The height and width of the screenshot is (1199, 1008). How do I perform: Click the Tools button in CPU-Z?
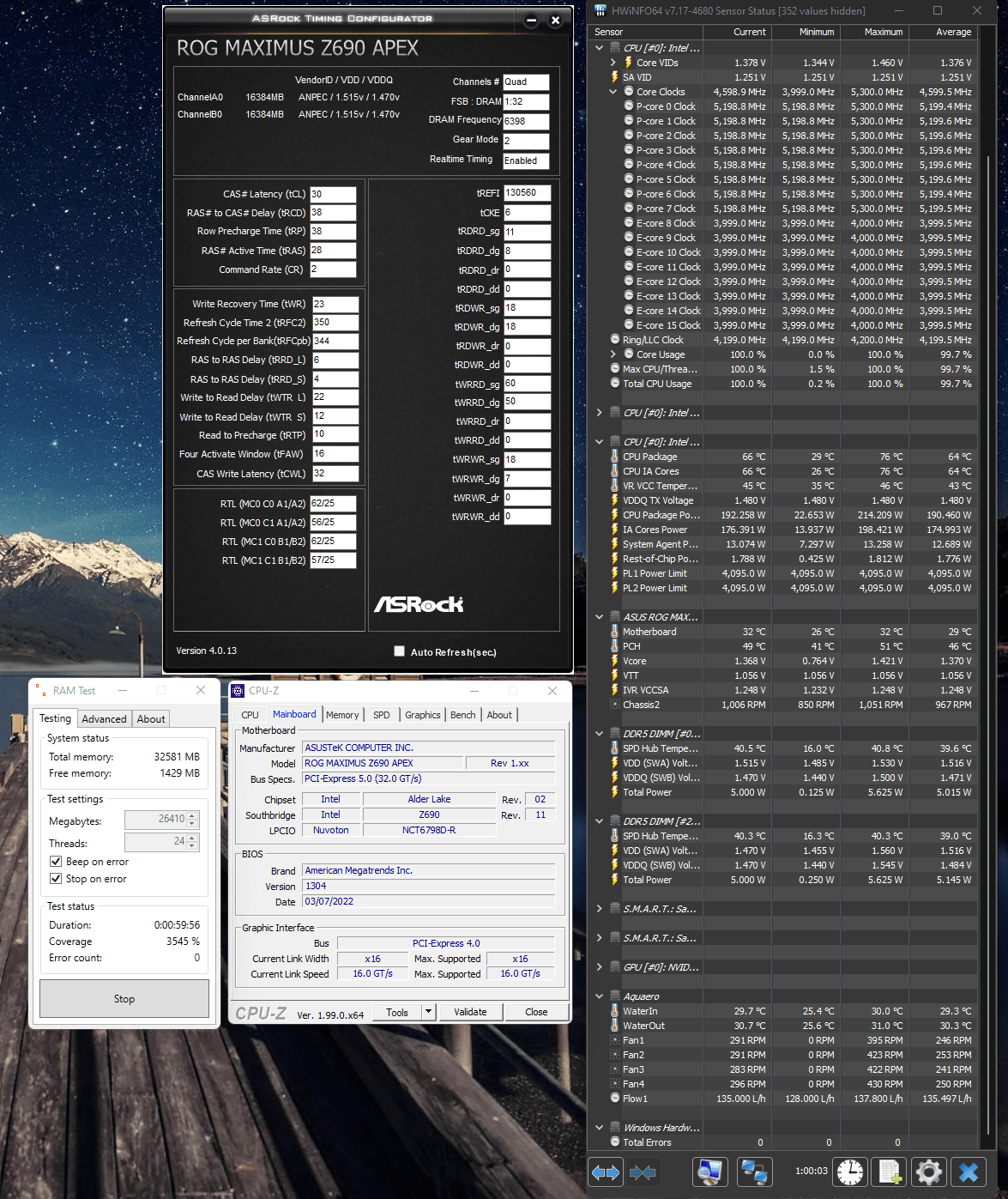[397, 1012]
